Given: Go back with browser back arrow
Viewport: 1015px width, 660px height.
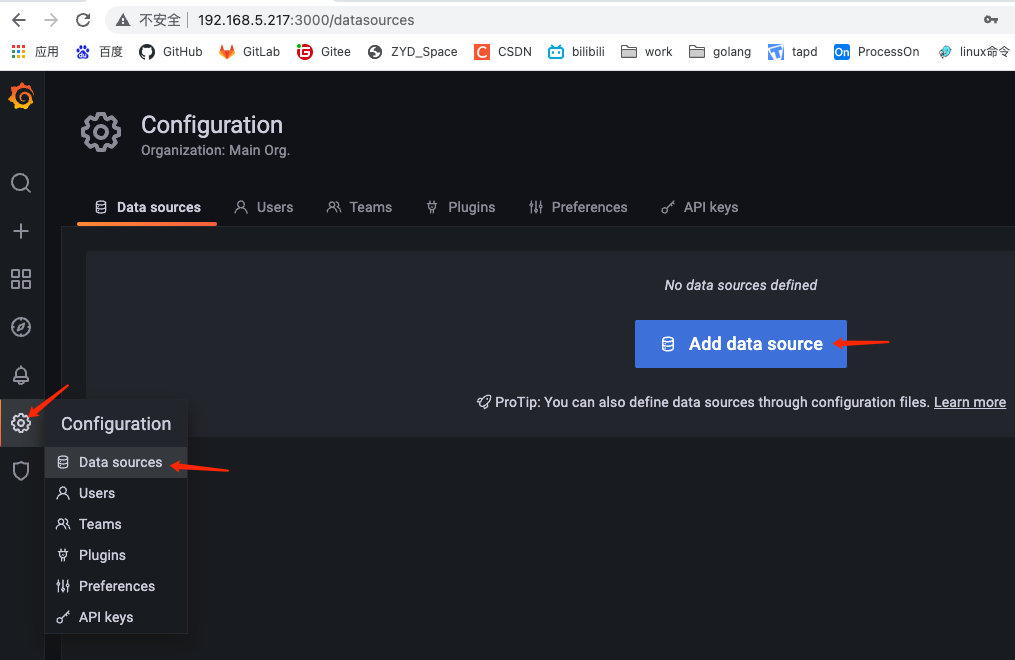Looking at the screenshot, I should click(19, 20).
